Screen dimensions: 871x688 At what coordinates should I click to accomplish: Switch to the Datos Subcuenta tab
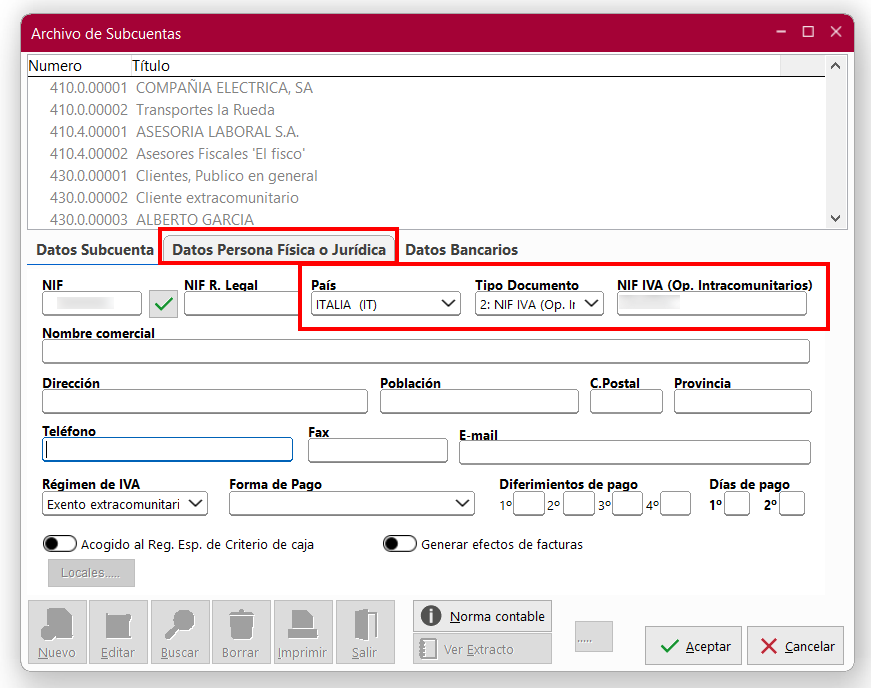tap(95, 250)
